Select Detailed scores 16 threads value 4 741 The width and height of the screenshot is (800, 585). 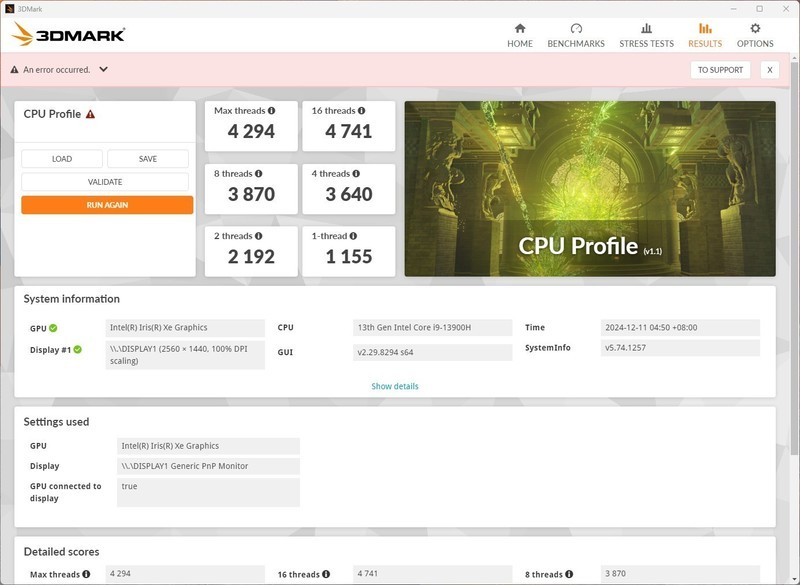point(432,573)
